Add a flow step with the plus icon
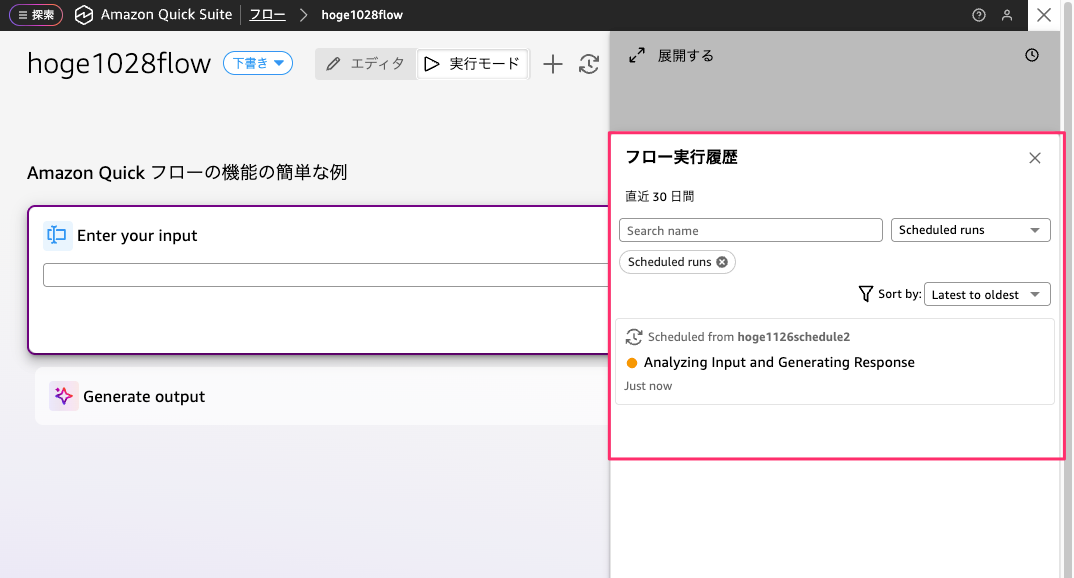Viewport: 1074px width, 578px height. [x=552, y=63]
